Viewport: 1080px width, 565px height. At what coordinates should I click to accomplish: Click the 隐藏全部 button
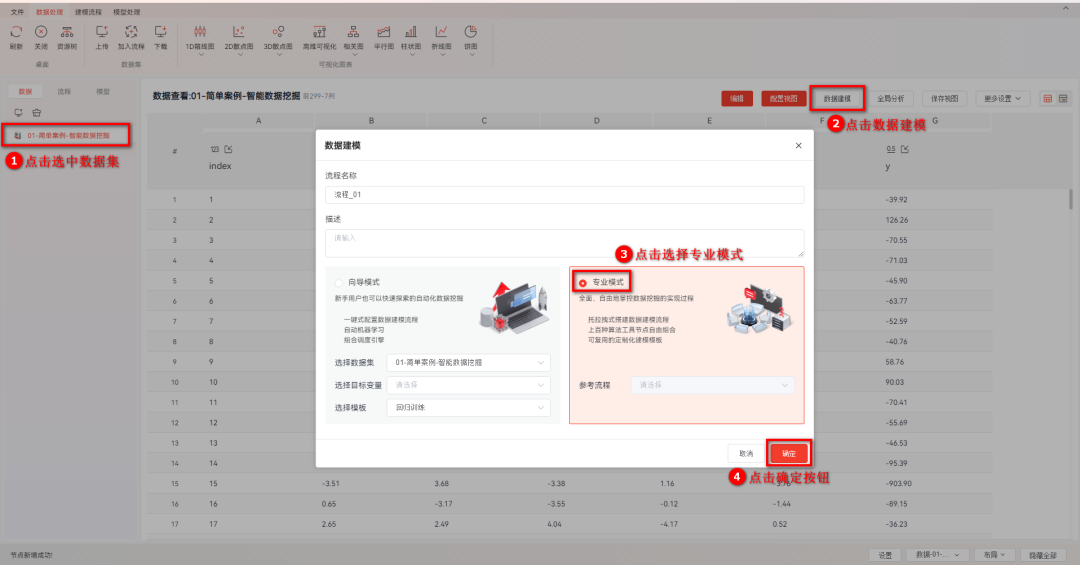tap(1043, 555)
